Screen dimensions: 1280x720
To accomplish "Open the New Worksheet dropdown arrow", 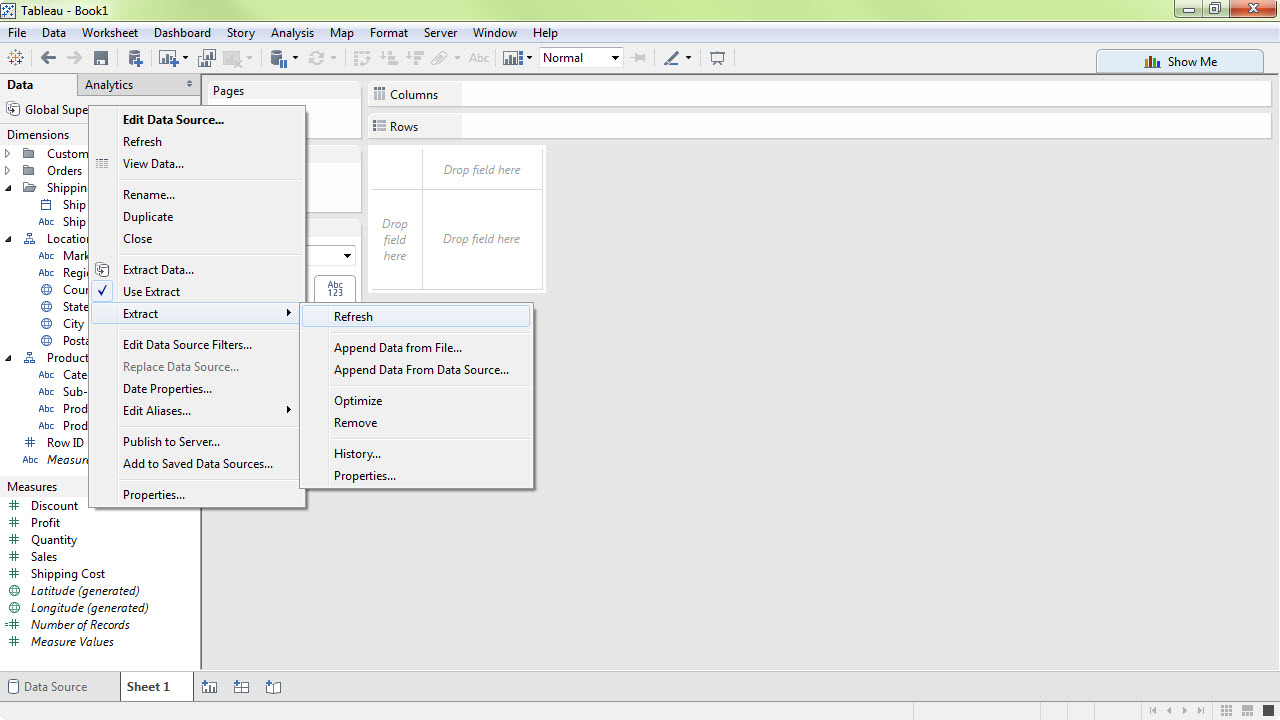I will [x=185, y=58].
